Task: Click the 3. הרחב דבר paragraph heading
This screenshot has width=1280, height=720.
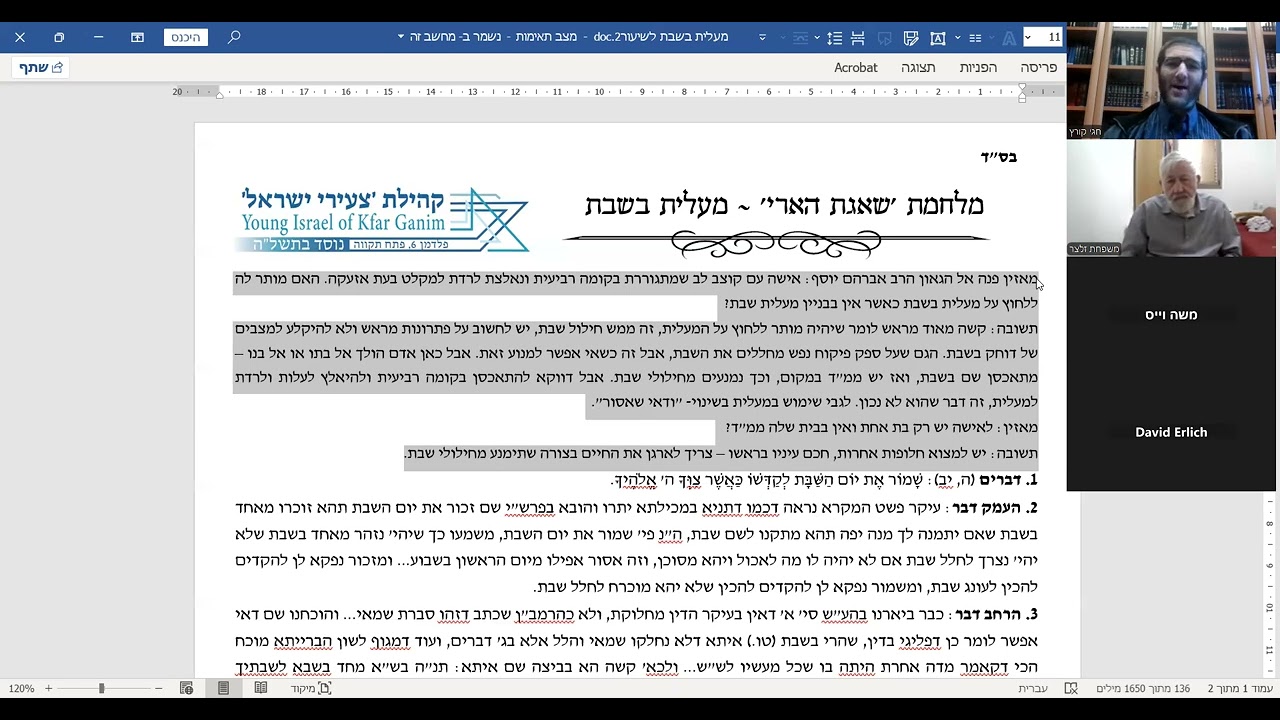Action: click(x=996, y=613)
